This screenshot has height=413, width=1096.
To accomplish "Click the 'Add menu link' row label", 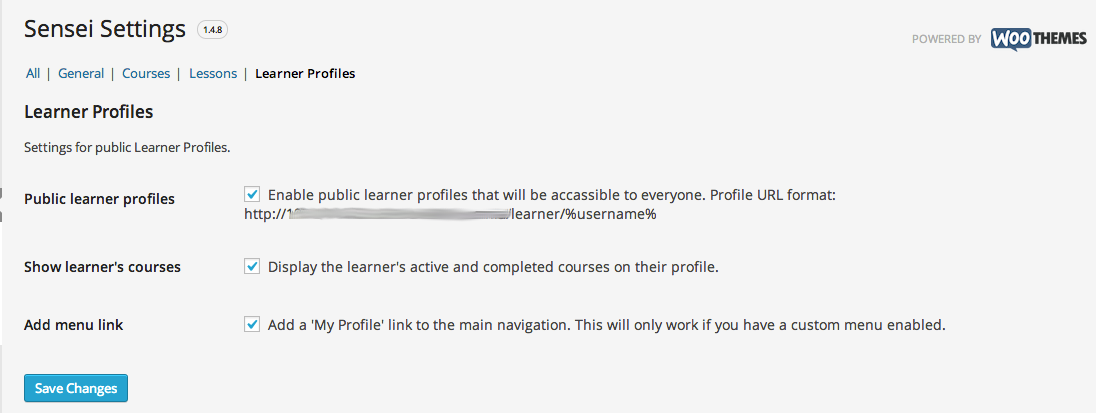I will pos(73,325).
